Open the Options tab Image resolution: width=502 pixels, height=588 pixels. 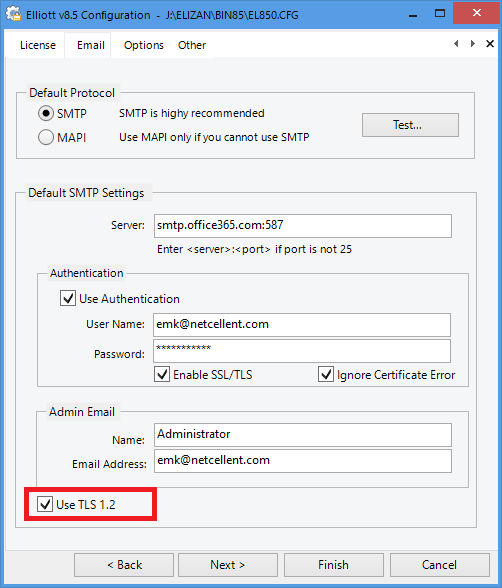tap(144, 45)
